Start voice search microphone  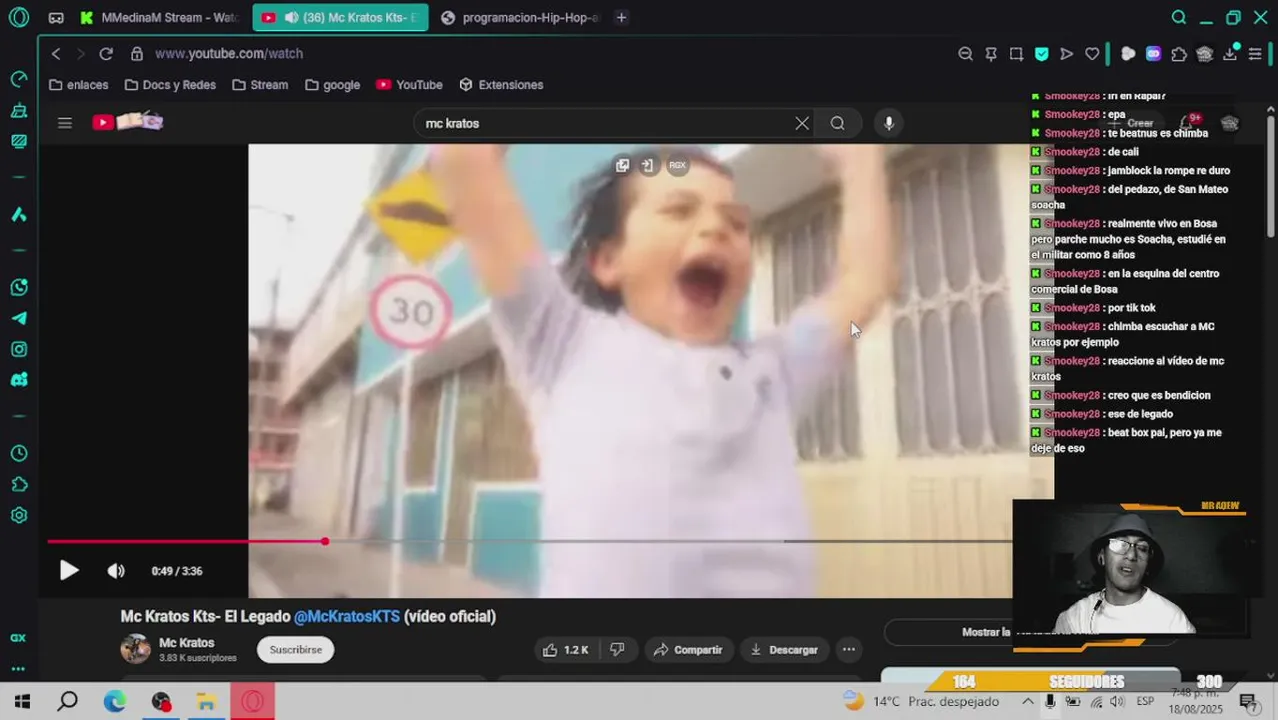(888, 123)
